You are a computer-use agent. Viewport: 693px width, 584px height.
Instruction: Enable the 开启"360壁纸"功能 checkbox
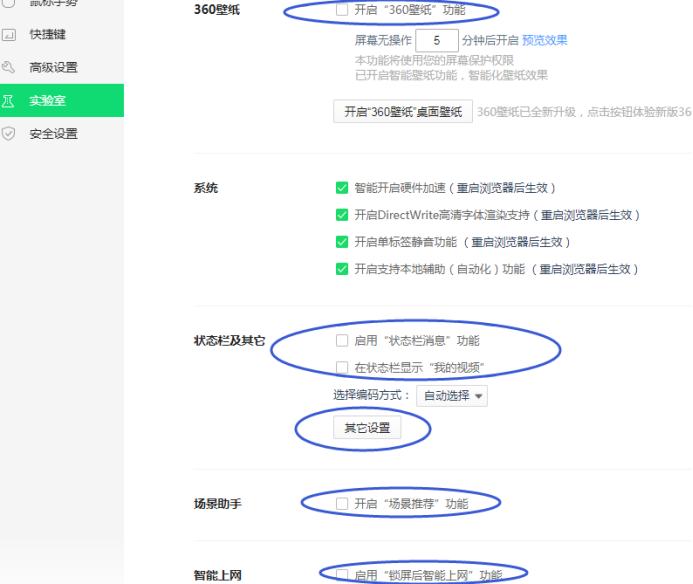tap(342, 10)
